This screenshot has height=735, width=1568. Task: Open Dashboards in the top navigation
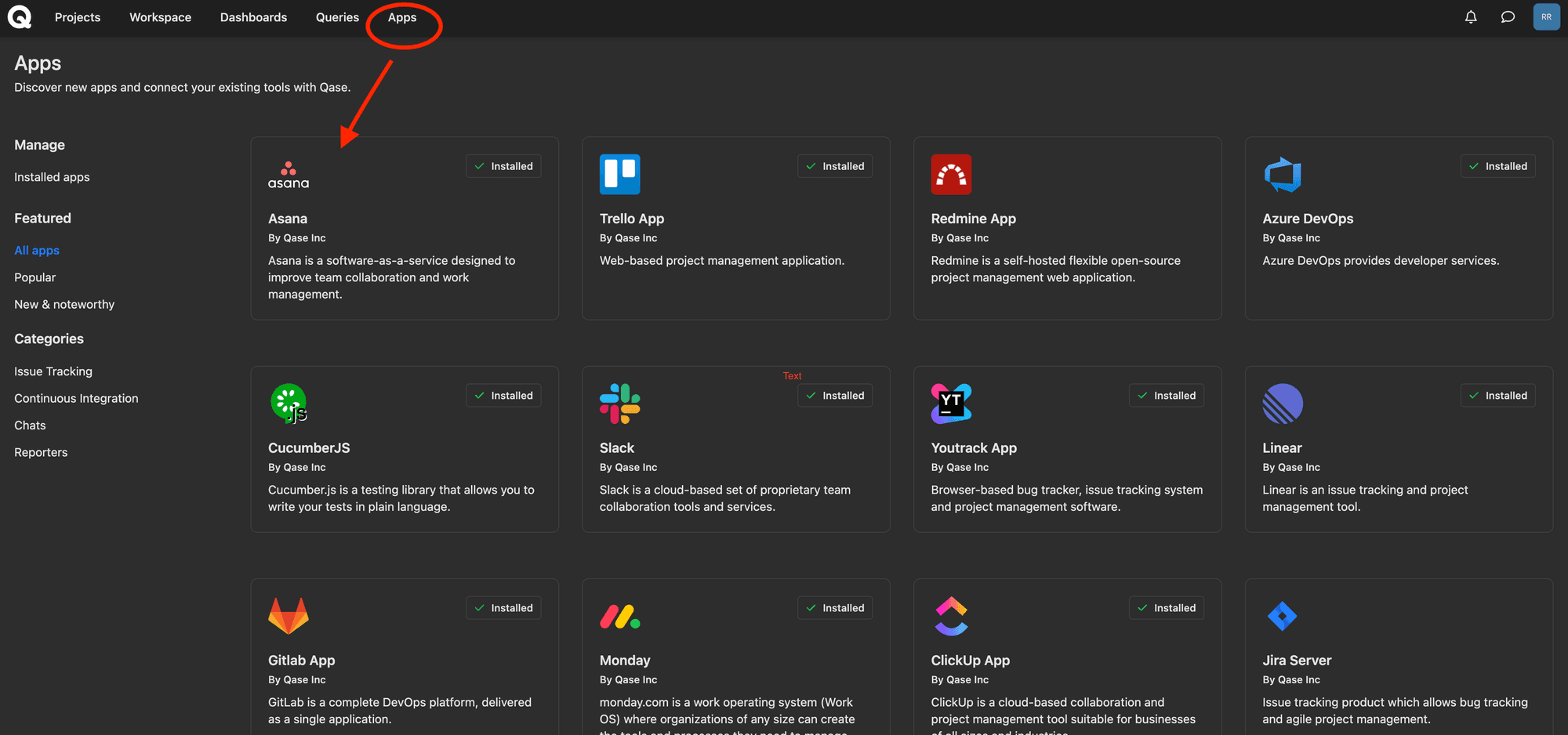click(x=253, y=17)
